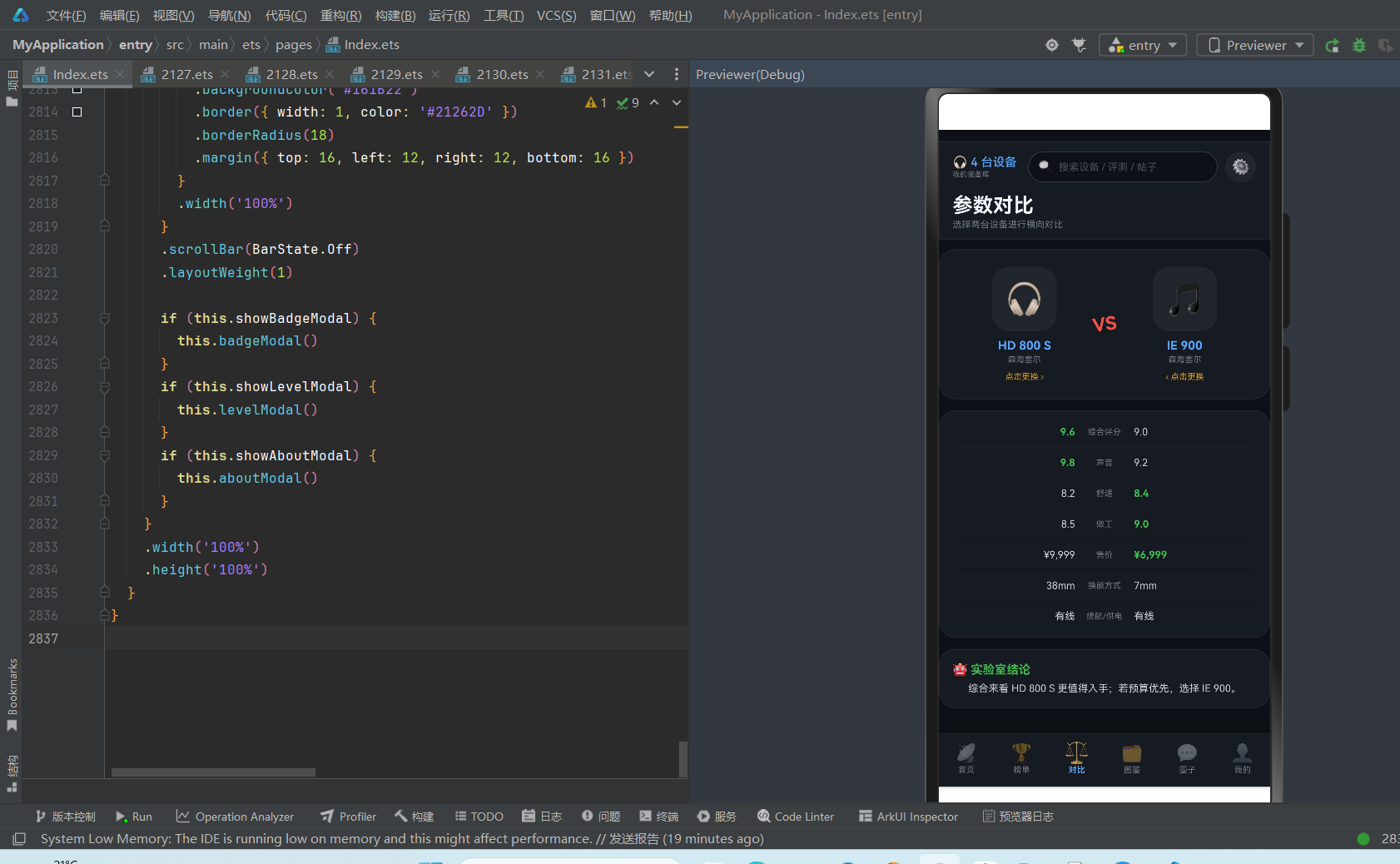
Task: Toggle tool window quick-access icon in status bar
Action: point(19,838)
